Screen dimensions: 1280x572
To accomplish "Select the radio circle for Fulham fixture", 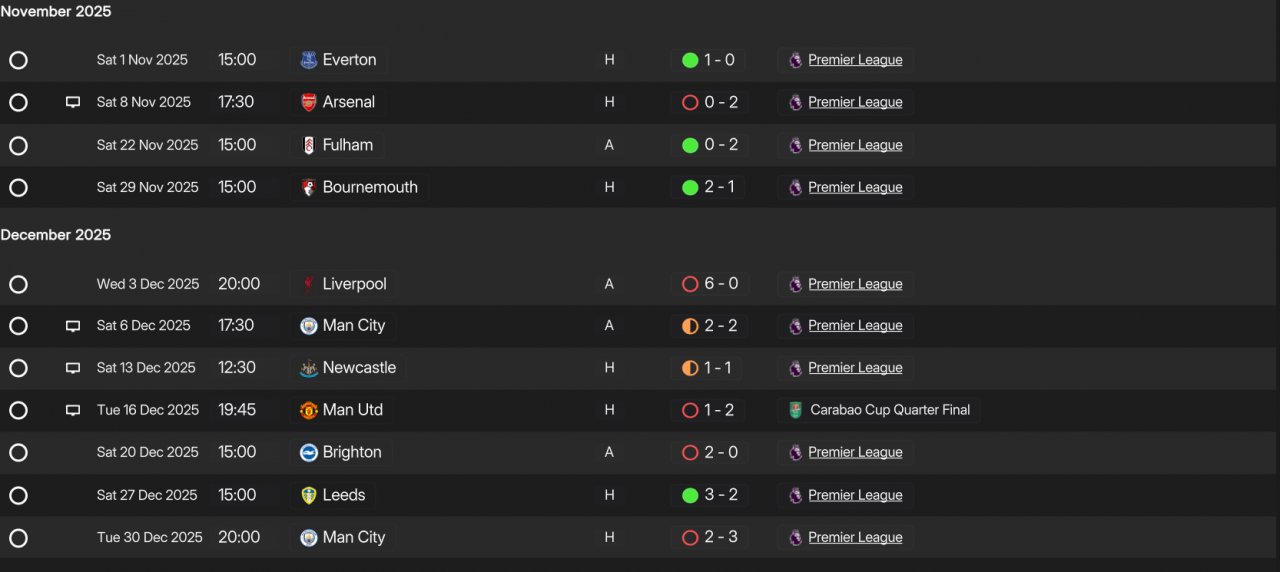I will [18, 146].
